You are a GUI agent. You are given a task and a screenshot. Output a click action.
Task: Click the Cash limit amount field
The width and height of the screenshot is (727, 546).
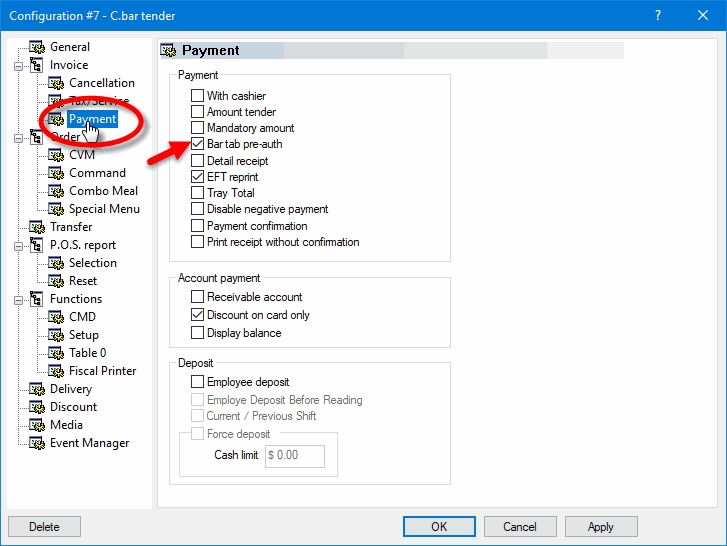point(295,456)
